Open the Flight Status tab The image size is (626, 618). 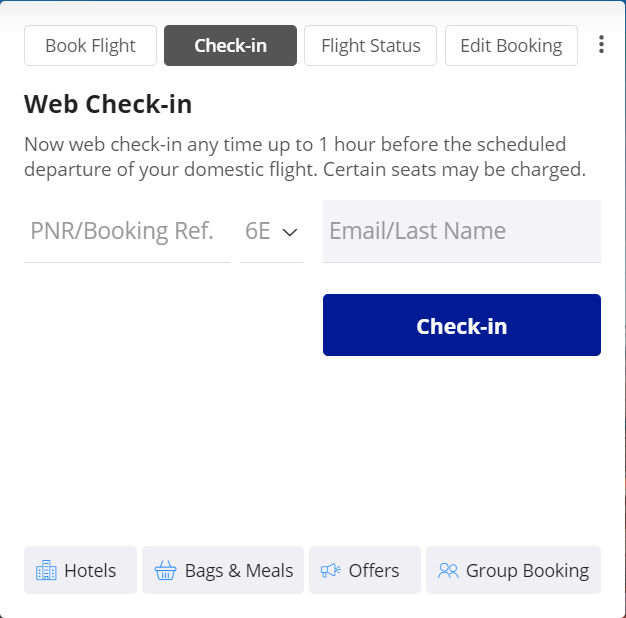pos(370,46)
